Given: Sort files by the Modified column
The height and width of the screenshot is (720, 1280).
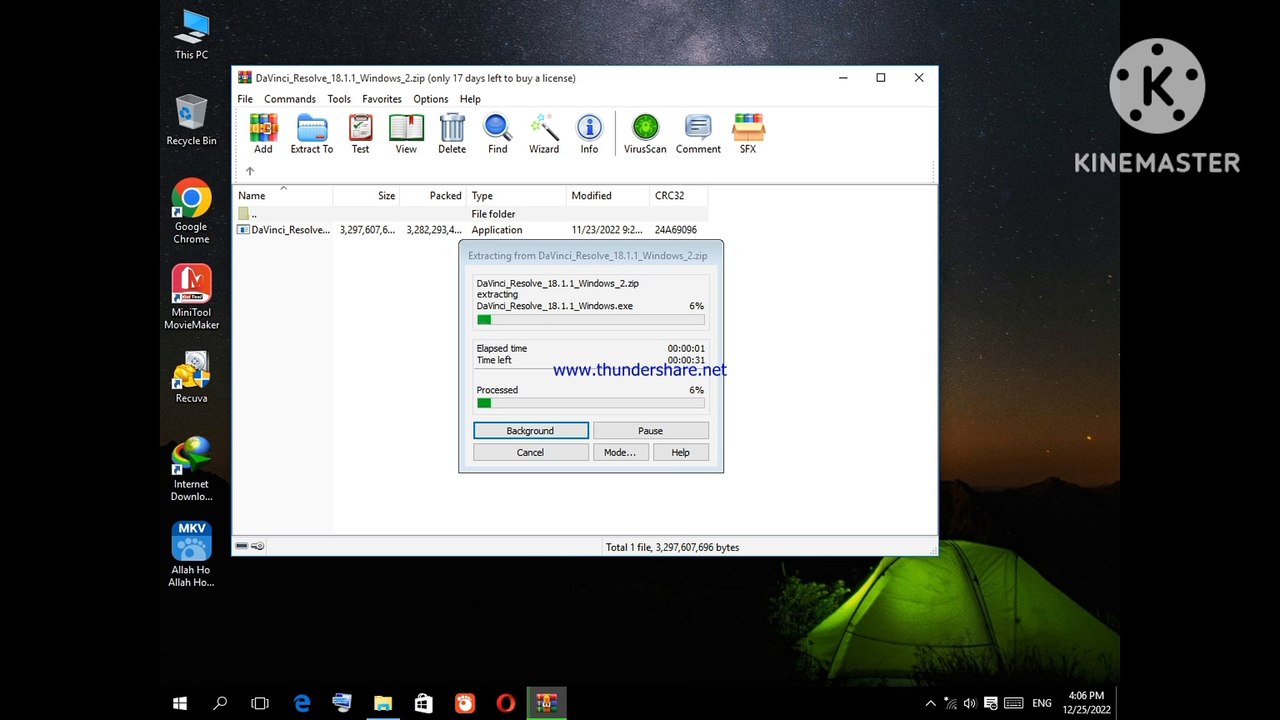Looking at the screenshot, I should click(608, 196).
